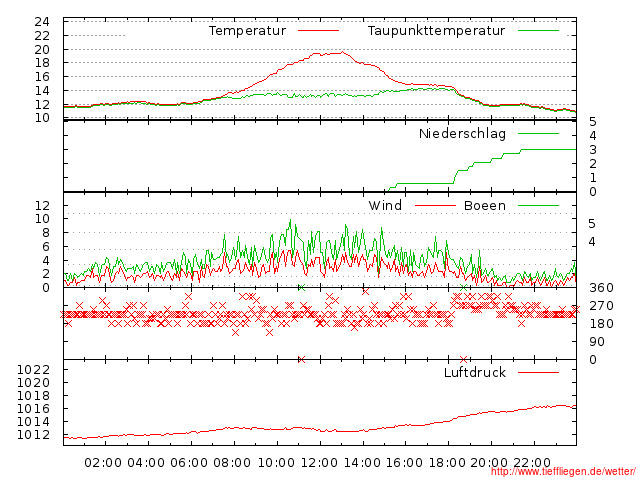This screenshot has height=480, width=640.
Task: Click the Temperatur legend label
Action: [247, 31]
